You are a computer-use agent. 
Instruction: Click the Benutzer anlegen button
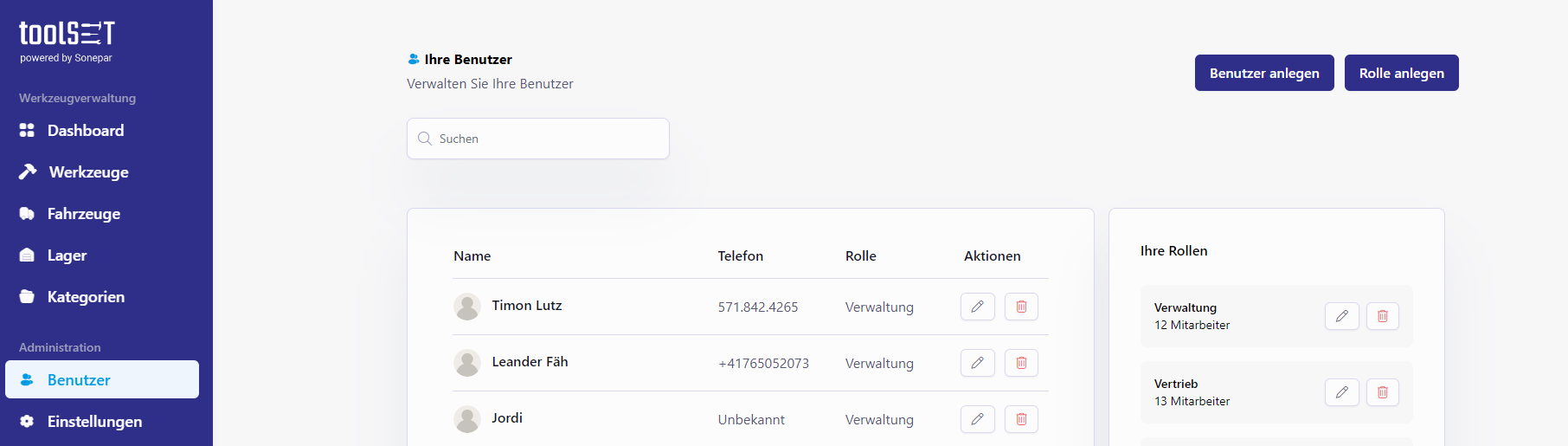1264,73
